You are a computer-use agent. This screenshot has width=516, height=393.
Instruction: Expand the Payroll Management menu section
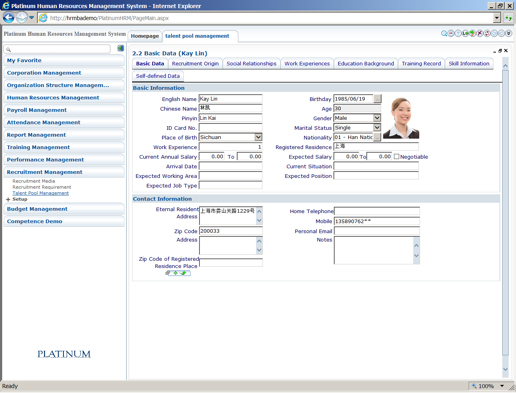point(64,110)
